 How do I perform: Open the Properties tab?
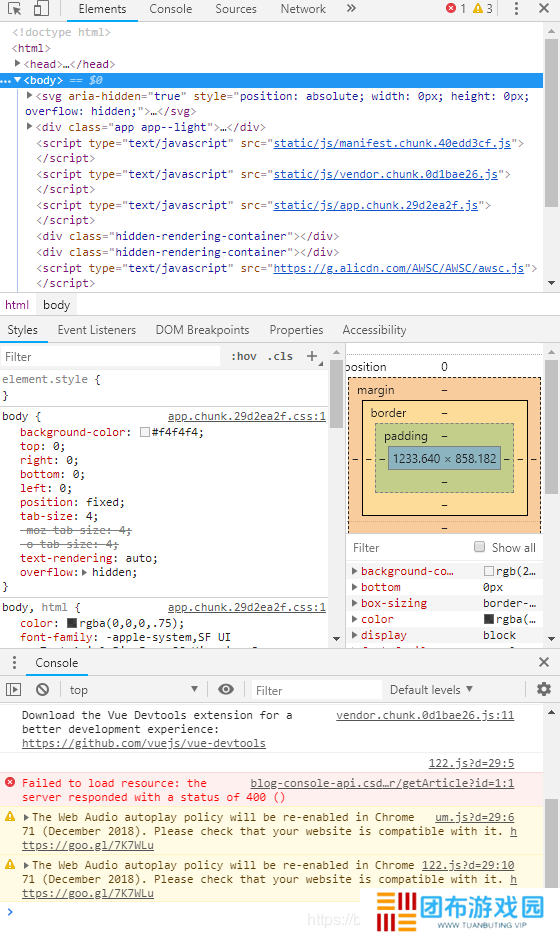click(296, 330)
